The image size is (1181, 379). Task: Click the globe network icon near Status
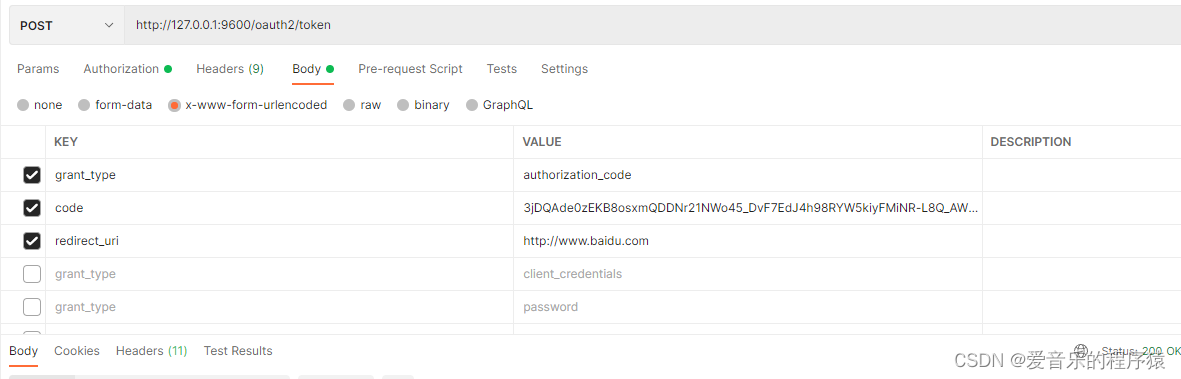coord(1082,350)
